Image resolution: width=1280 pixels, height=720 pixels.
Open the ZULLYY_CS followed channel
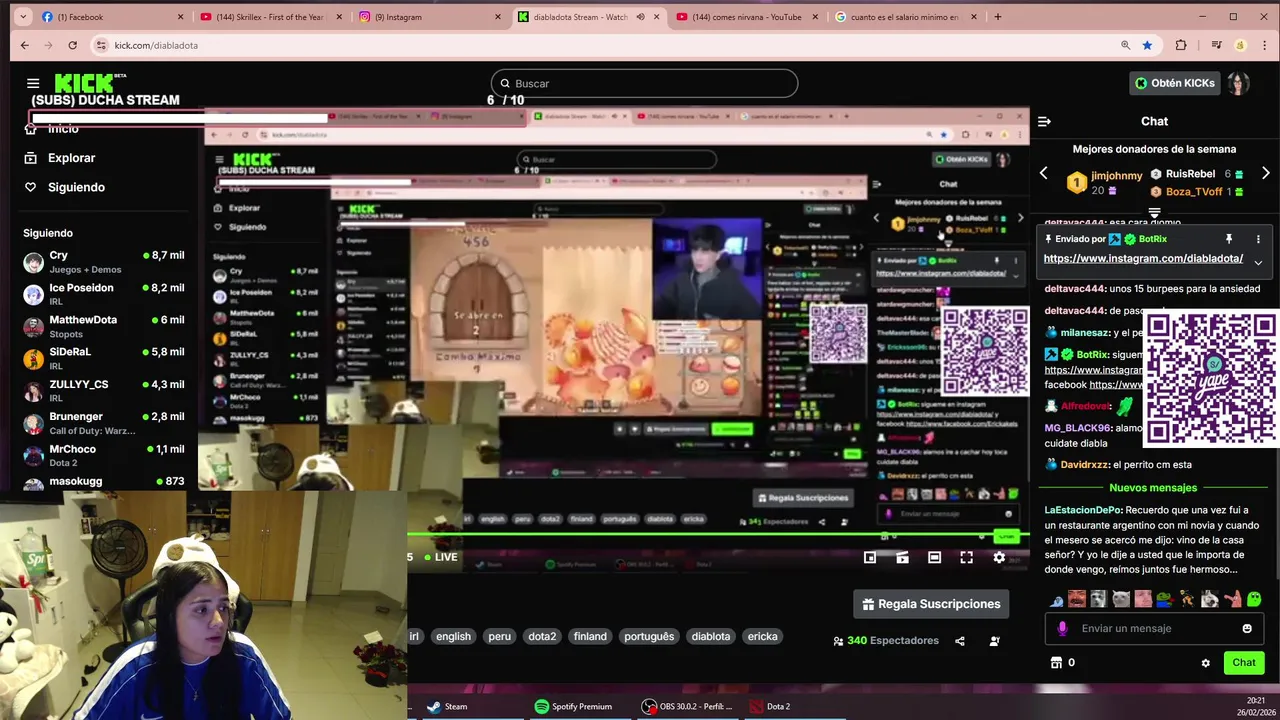point(104,390)
